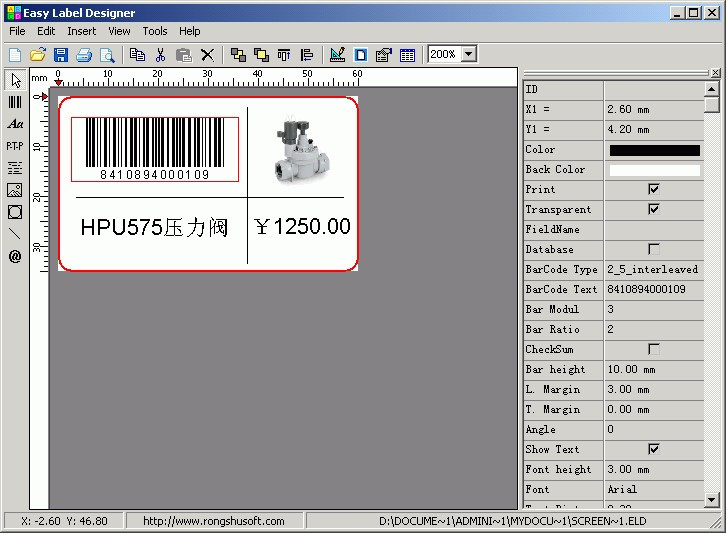Click the Copy icon in the toolbar
Viewport: 726px width, 533px height.
coord(137,55)
